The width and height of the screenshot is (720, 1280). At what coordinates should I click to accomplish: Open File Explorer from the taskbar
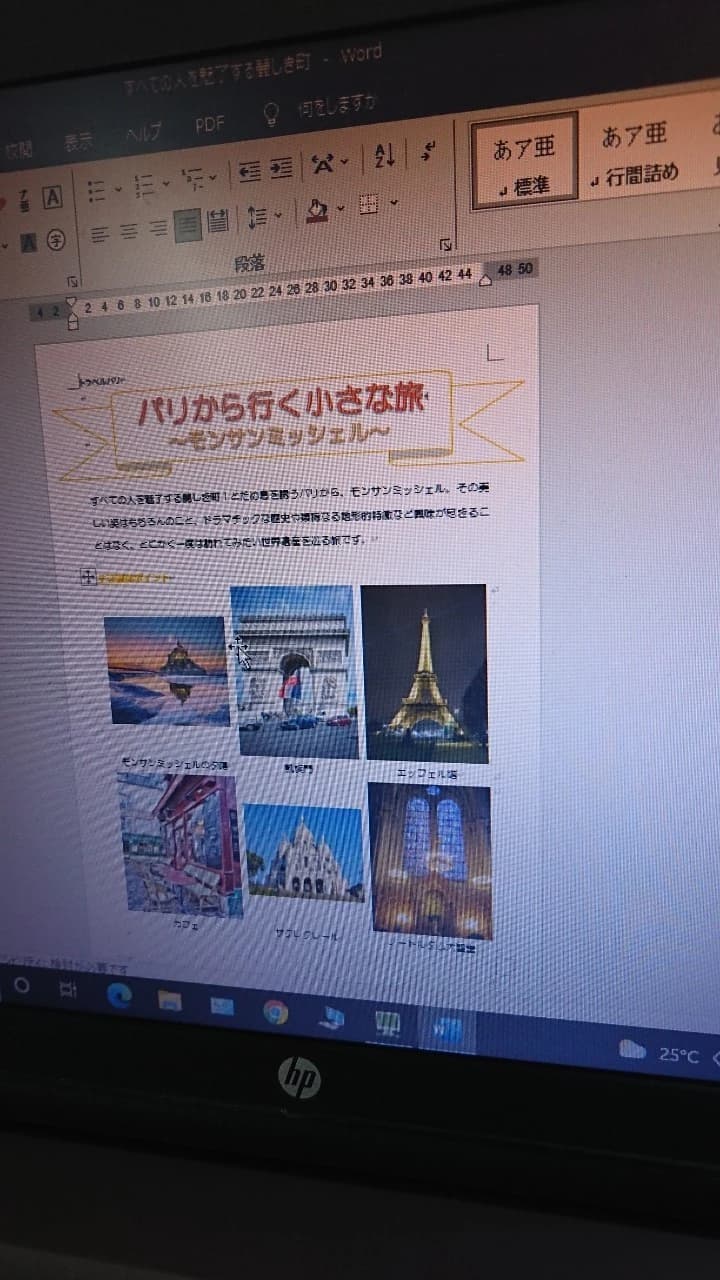(170, 1000)
